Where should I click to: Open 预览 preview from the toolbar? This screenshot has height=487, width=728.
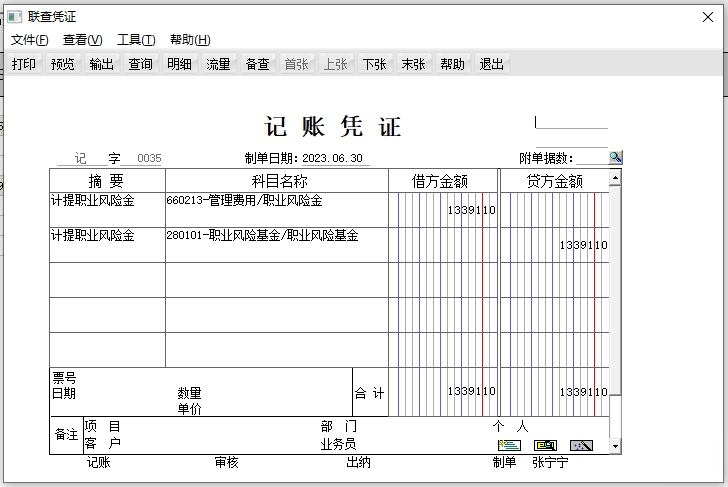pyautogui.click(x=63, y=64)
